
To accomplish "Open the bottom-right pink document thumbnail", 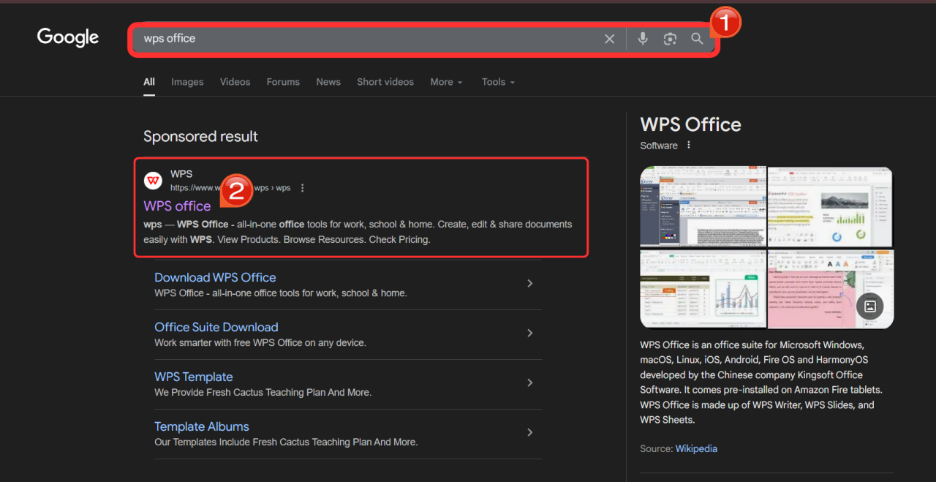I will point(830,289).
